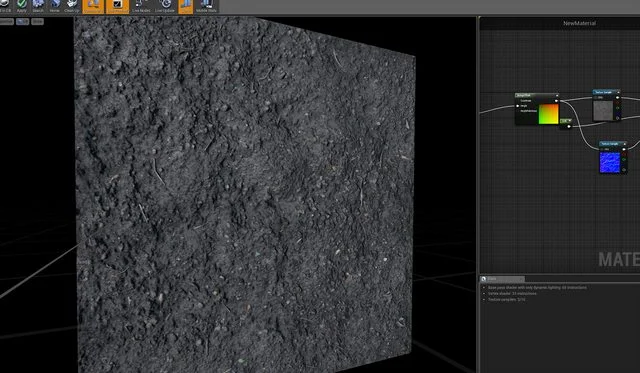
Task: Run Clean Up on the graph
Action: click(x=71, y=6)
